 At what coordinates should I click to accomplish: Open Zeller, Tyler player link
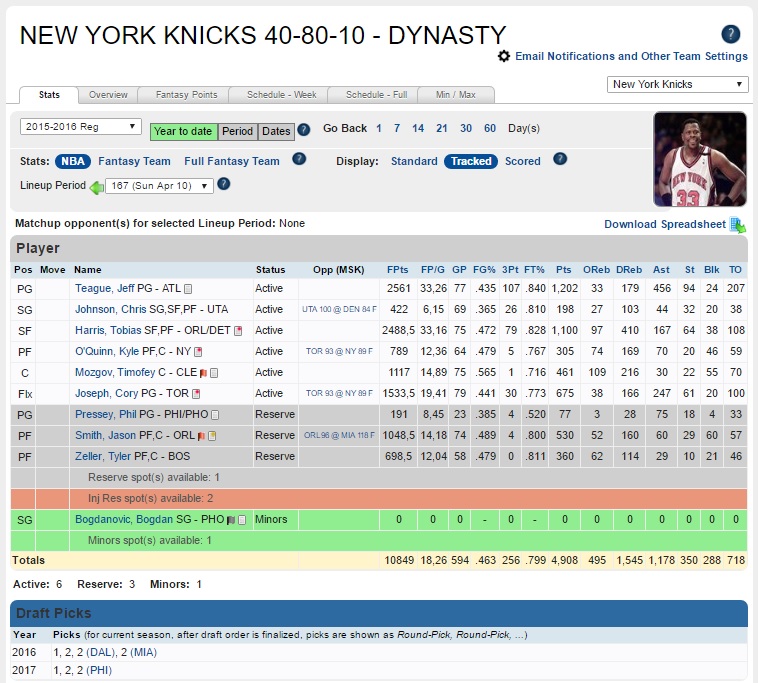click(103, 456)
